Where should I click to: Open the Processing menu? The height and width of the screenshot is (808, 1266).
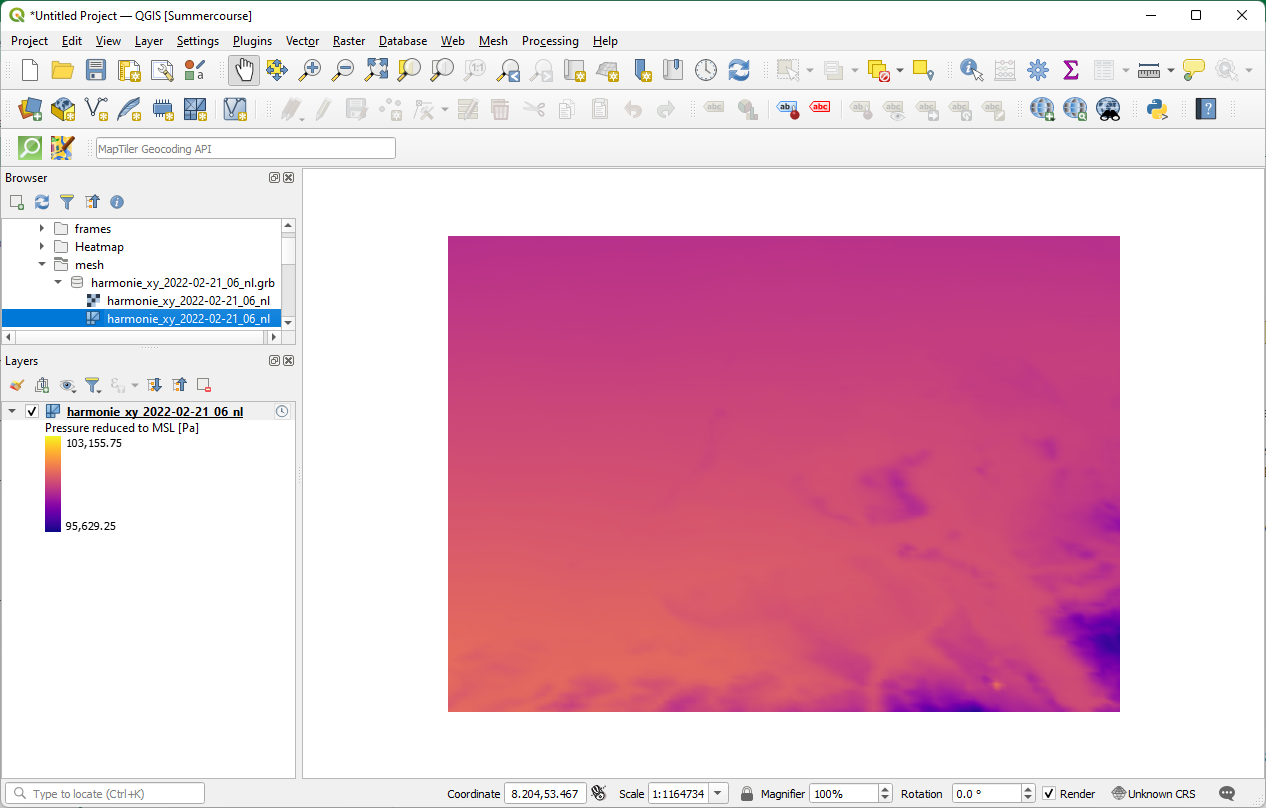click(x=550, y=41)
